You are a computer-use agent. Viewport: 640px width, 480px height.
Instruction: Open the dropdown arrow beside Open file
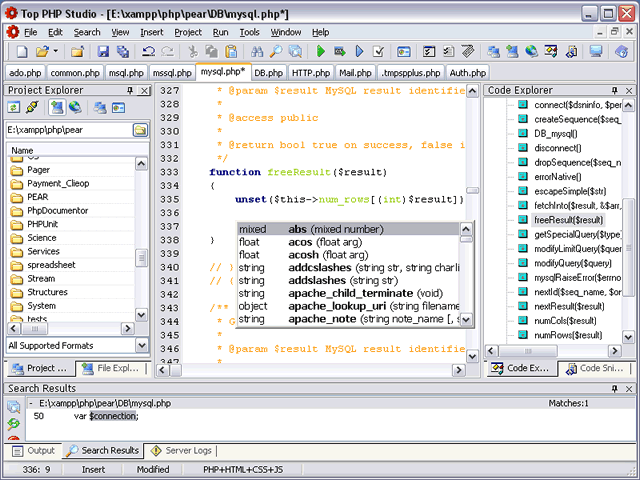[56, 51]
